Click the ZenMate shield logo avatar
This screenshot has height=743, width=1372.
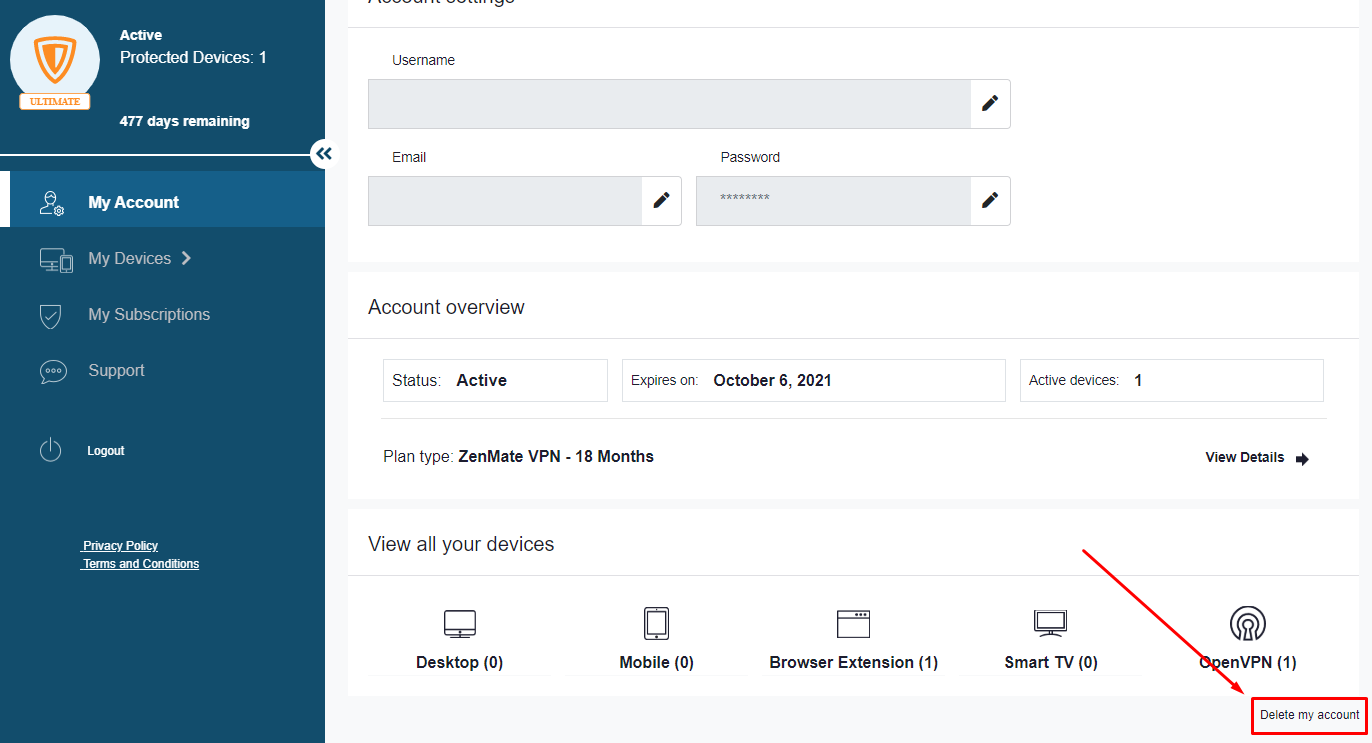(x=55, y=60)
